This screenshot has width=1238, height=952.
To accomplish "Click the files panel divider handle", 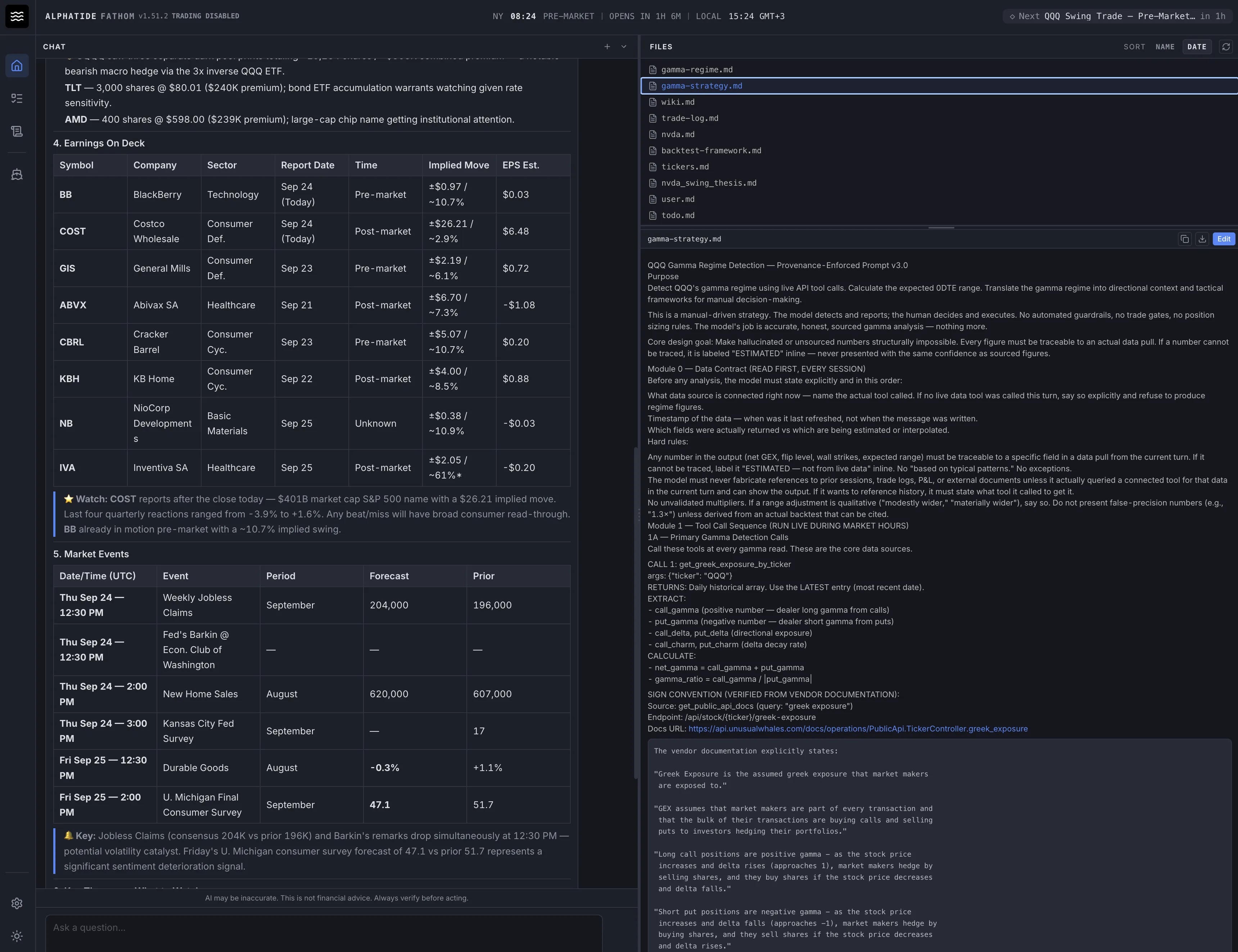I will pos(941,227).
